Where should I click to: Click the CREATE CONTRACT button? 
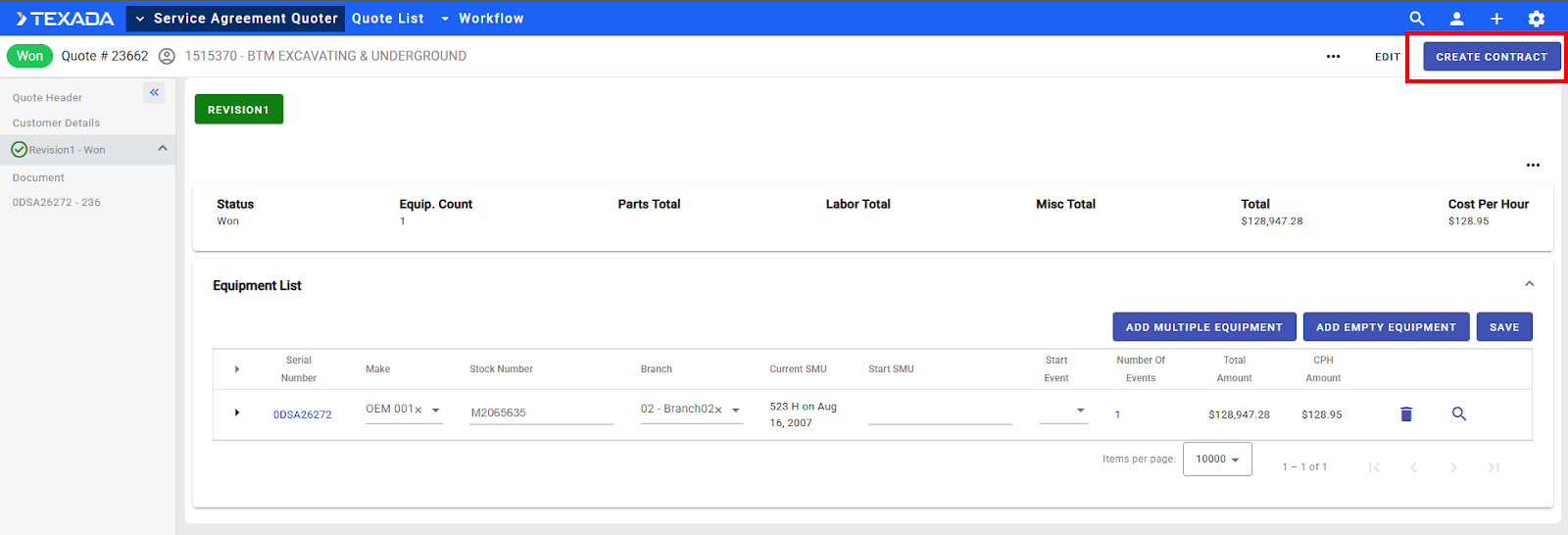tap(1491, 57)
